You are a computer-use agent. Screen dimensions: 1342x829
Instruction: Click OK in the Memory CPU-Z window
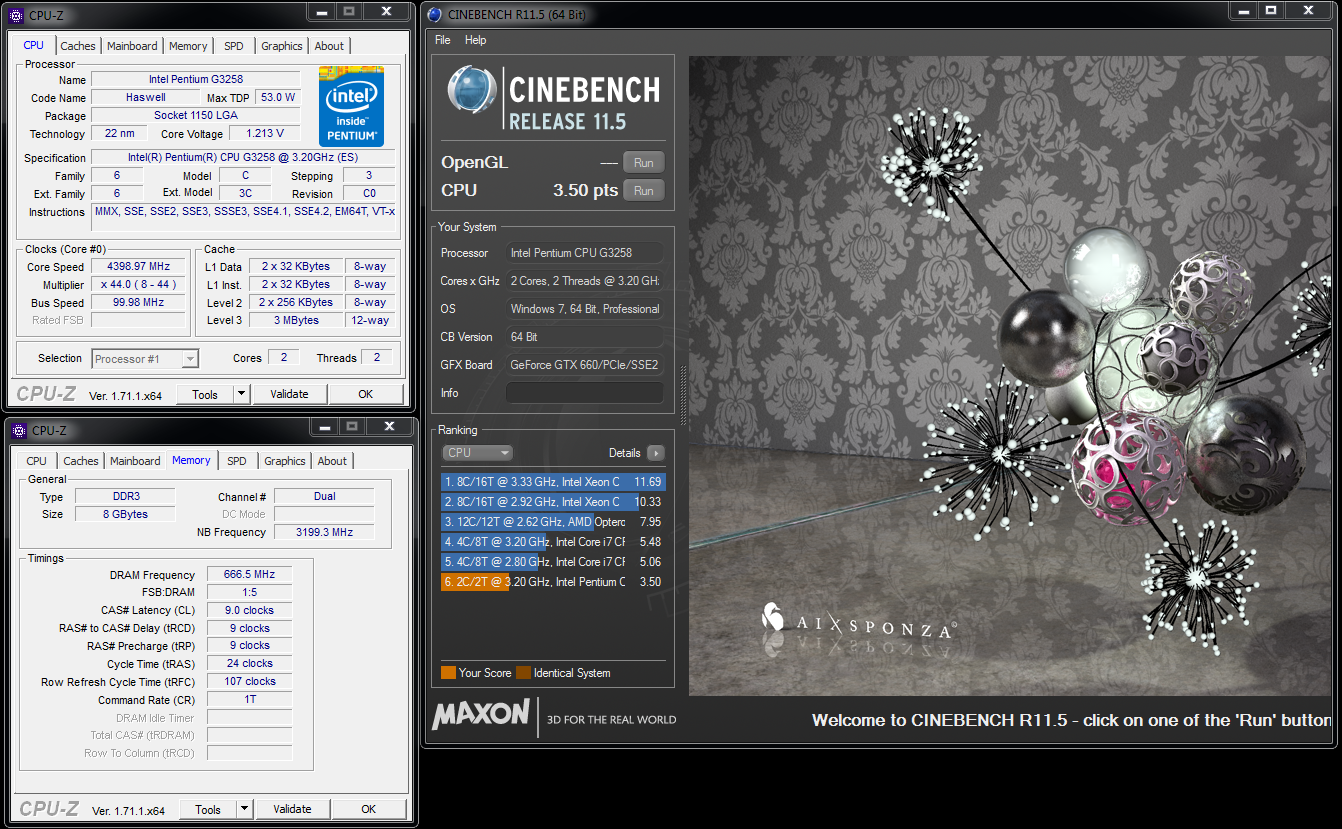[369, 809]
